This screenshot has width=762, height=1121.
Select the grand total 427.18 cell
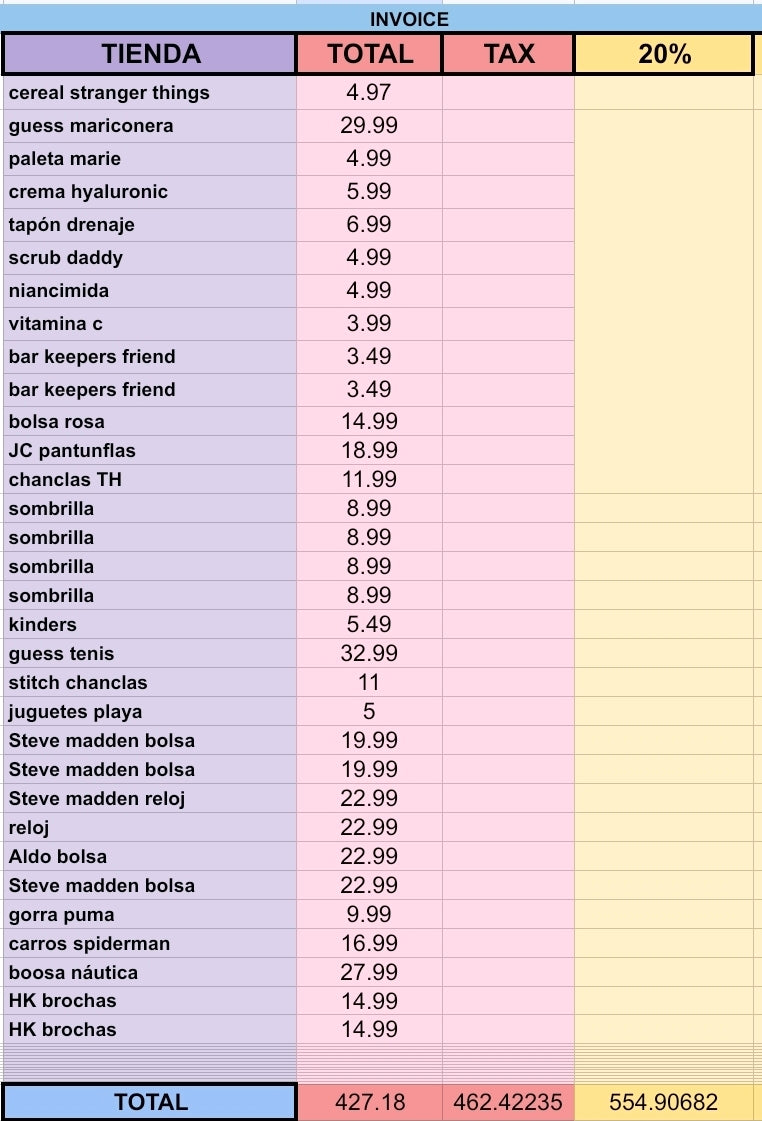(369, 1102)
